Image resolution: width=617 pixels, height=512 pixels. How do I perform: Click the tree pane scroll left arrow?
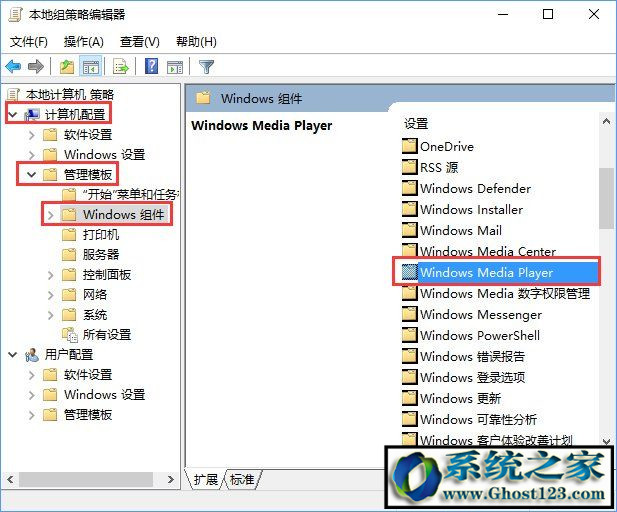pos(10,479)
